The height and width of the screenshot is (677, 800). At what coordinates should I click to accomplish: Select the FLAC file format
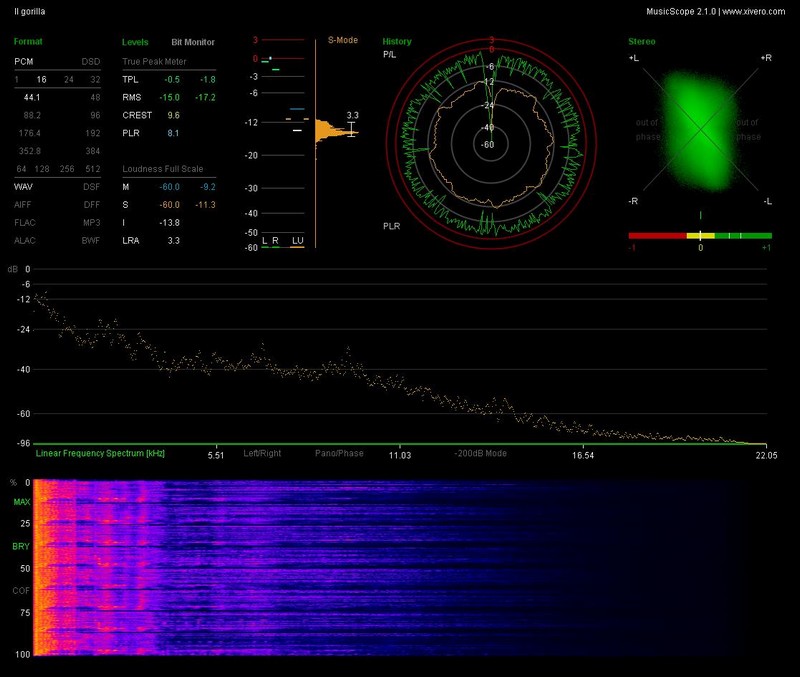click(x=25, y=222)
